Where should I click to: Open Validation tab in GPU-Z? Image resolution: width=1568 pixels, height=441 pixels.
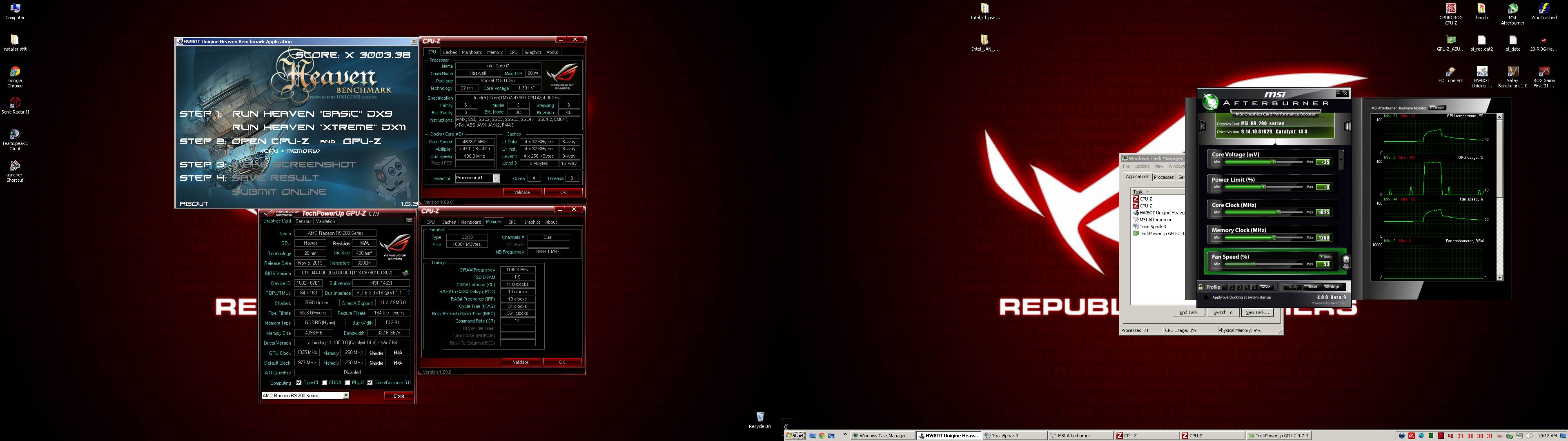[325, 221]
